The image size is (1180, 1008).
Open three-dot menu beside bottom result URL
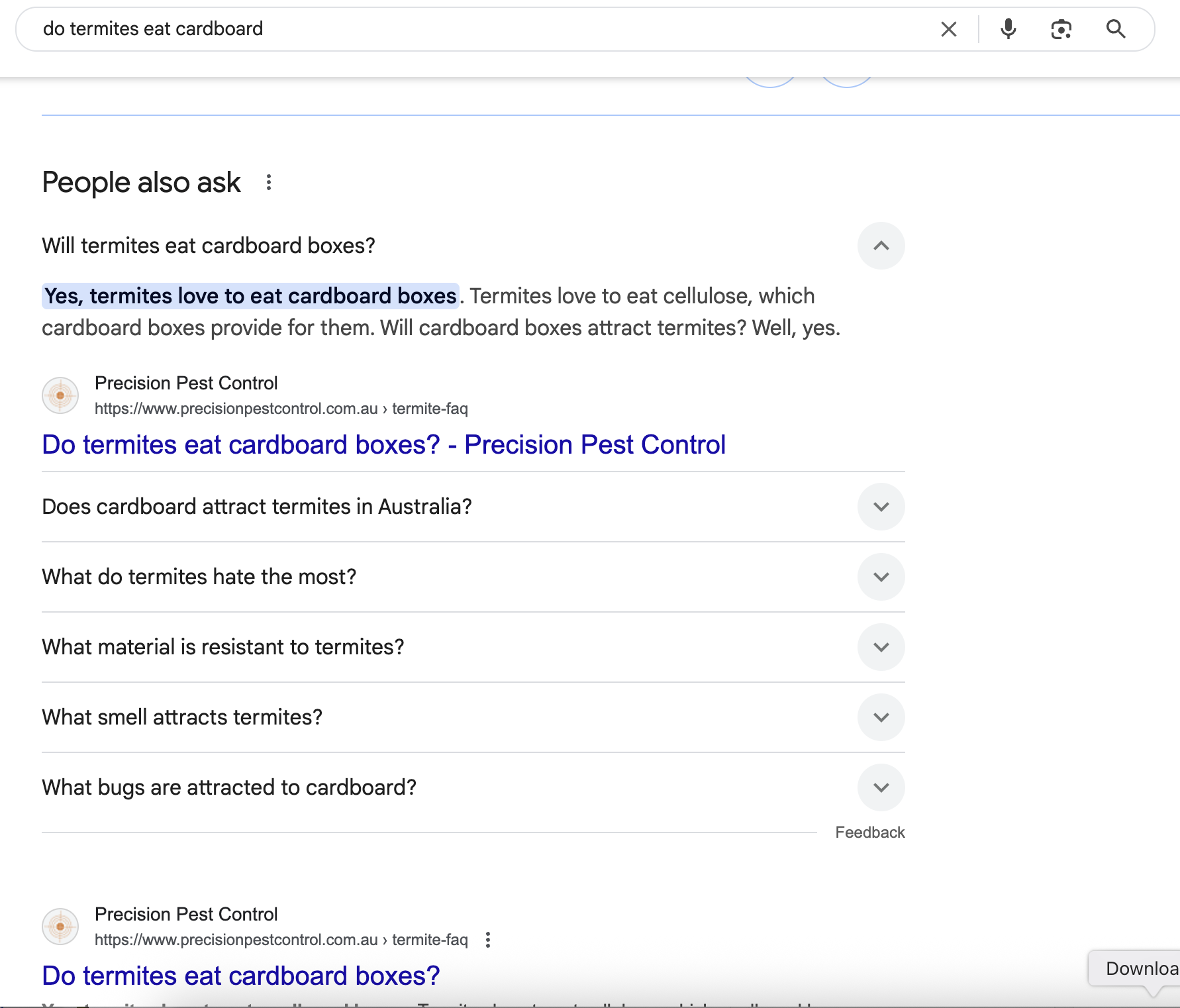tap(488, 940)
